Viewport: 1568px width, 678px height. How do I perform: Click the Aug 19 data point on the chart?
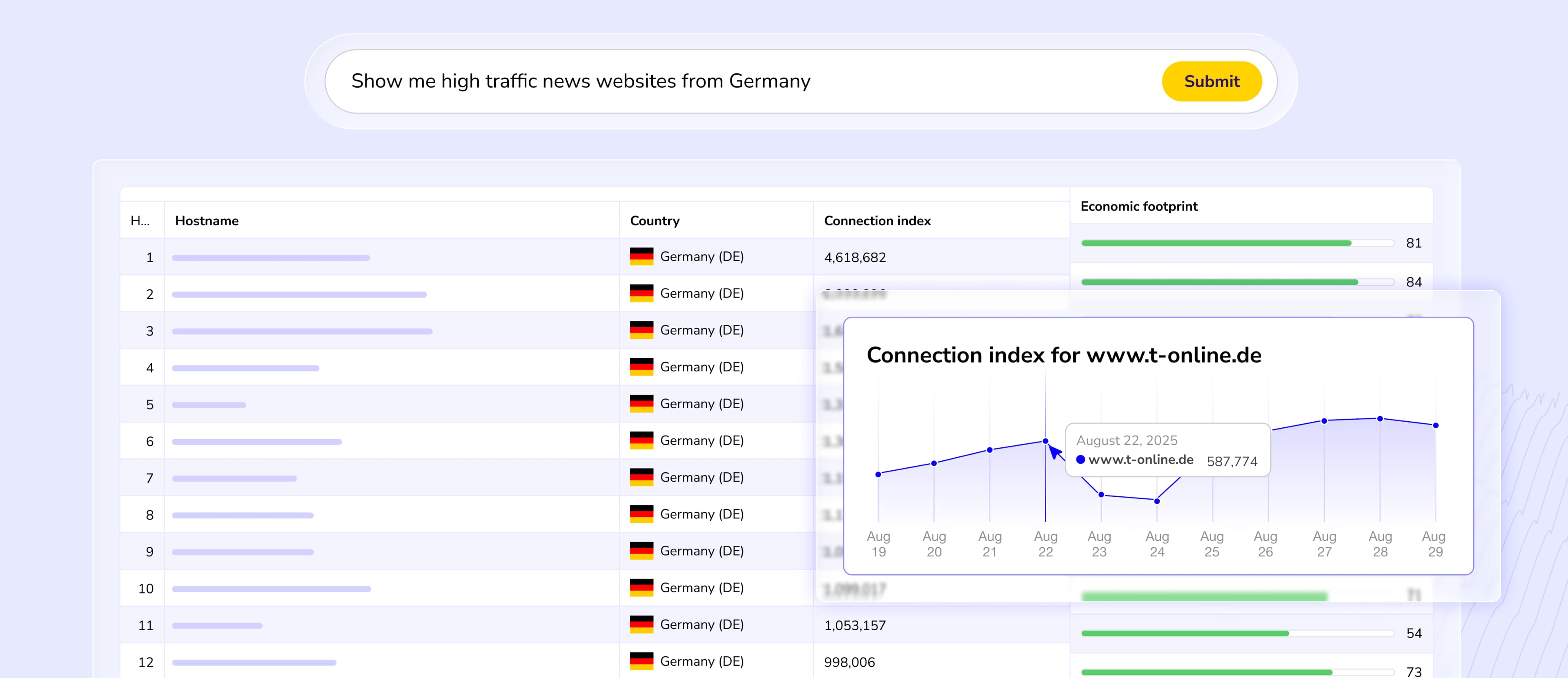pos(878,475)
